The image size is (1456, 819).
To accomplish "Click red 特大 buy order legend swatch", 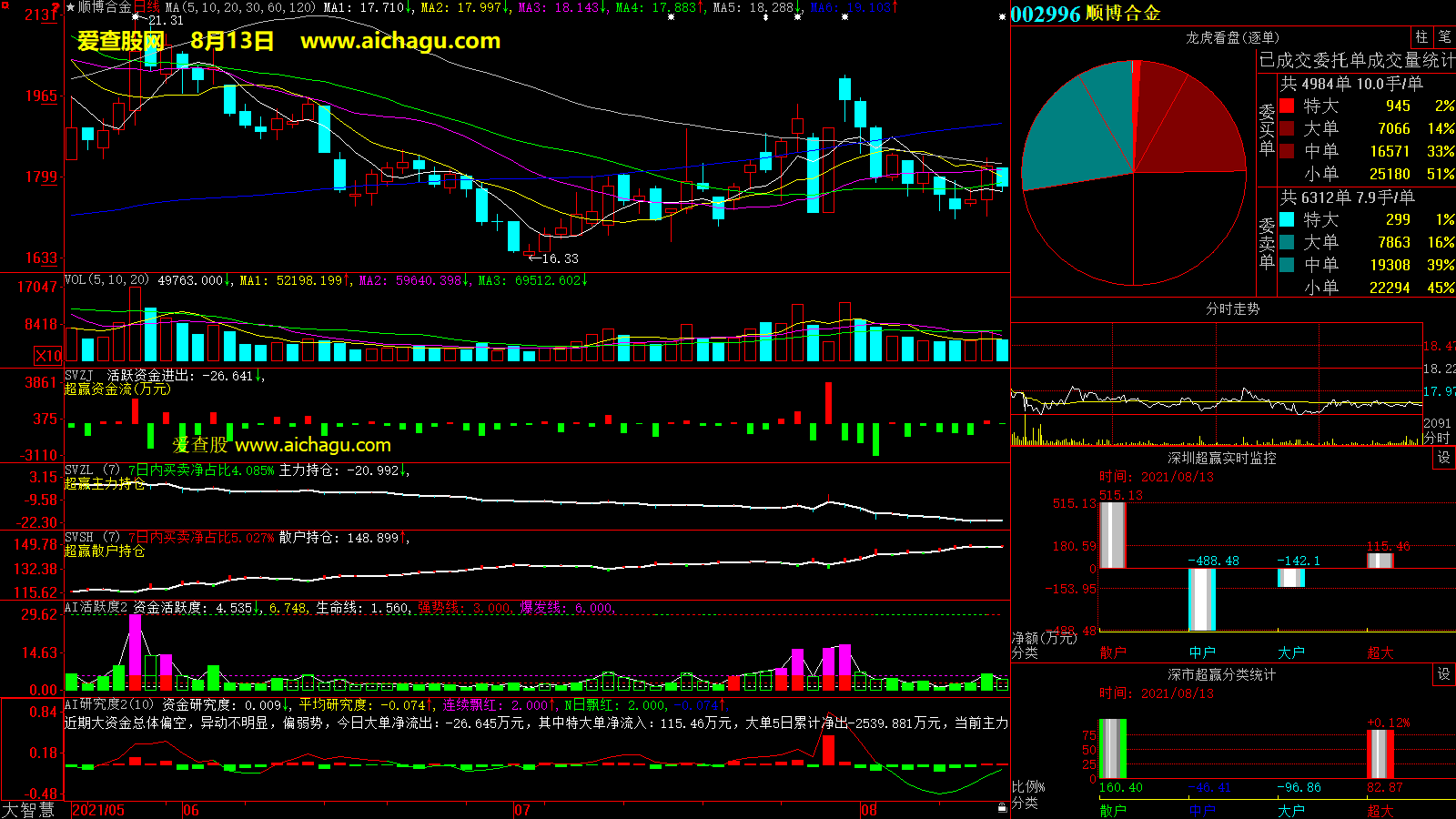I will coord(1287,106).
